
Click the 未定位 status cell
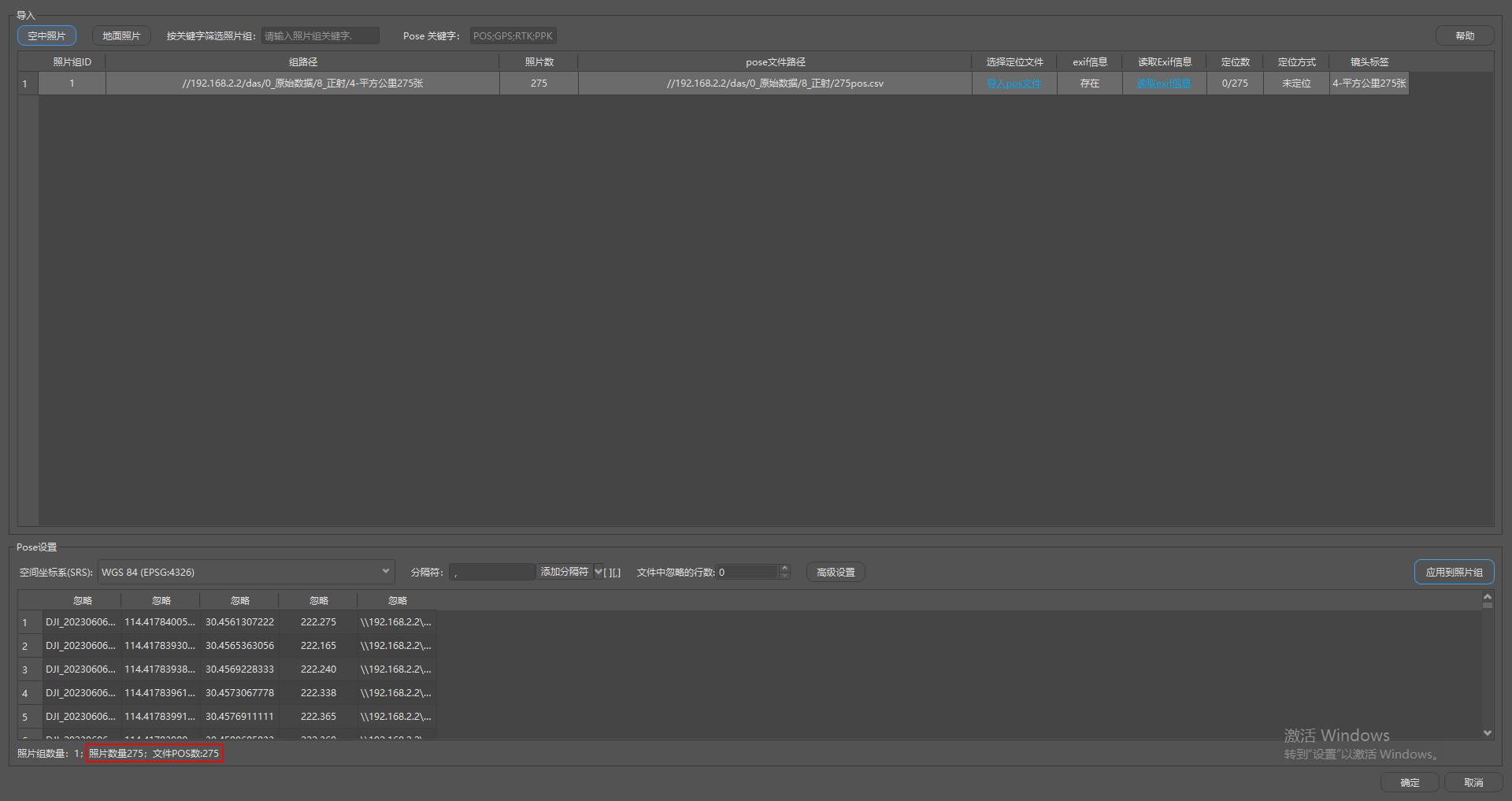click(1296, 83)
